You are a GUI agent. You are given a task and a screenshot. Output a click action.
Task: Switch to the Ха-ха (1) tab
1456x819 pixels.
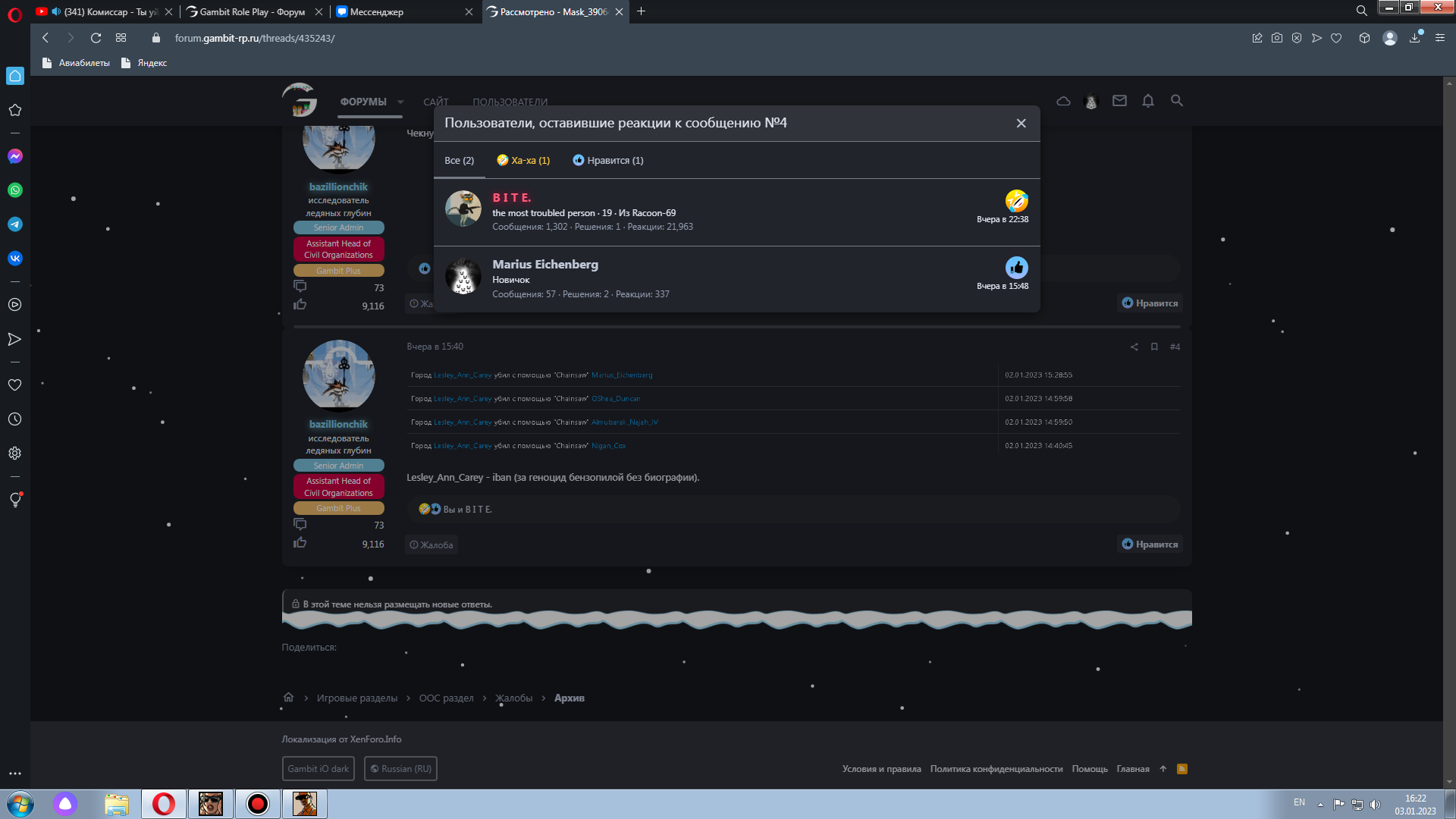(523, 160)
